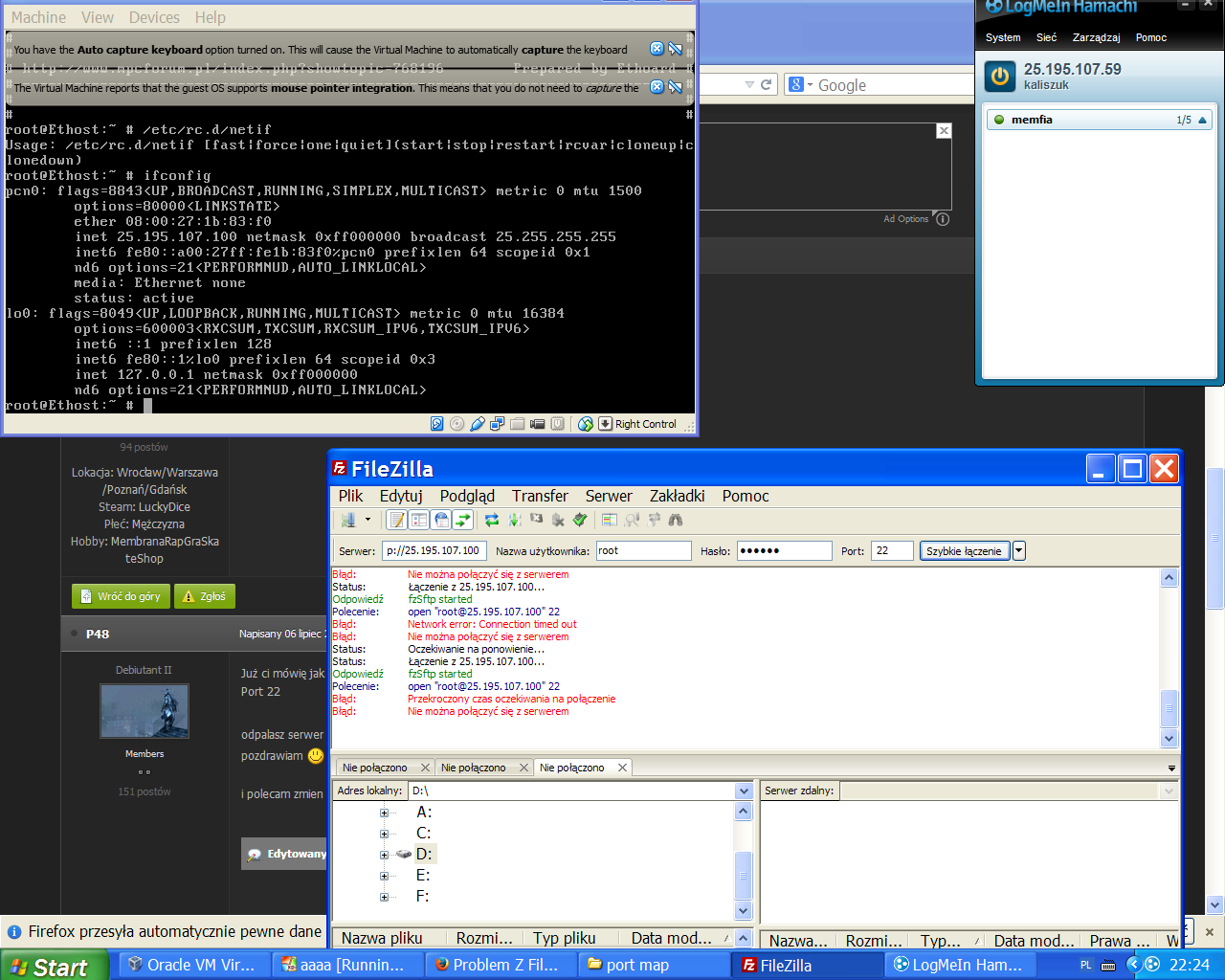Screen dimensions: 1225x980
Task: Open Site Manager dropdown arrow
Action: pos(367,520)
